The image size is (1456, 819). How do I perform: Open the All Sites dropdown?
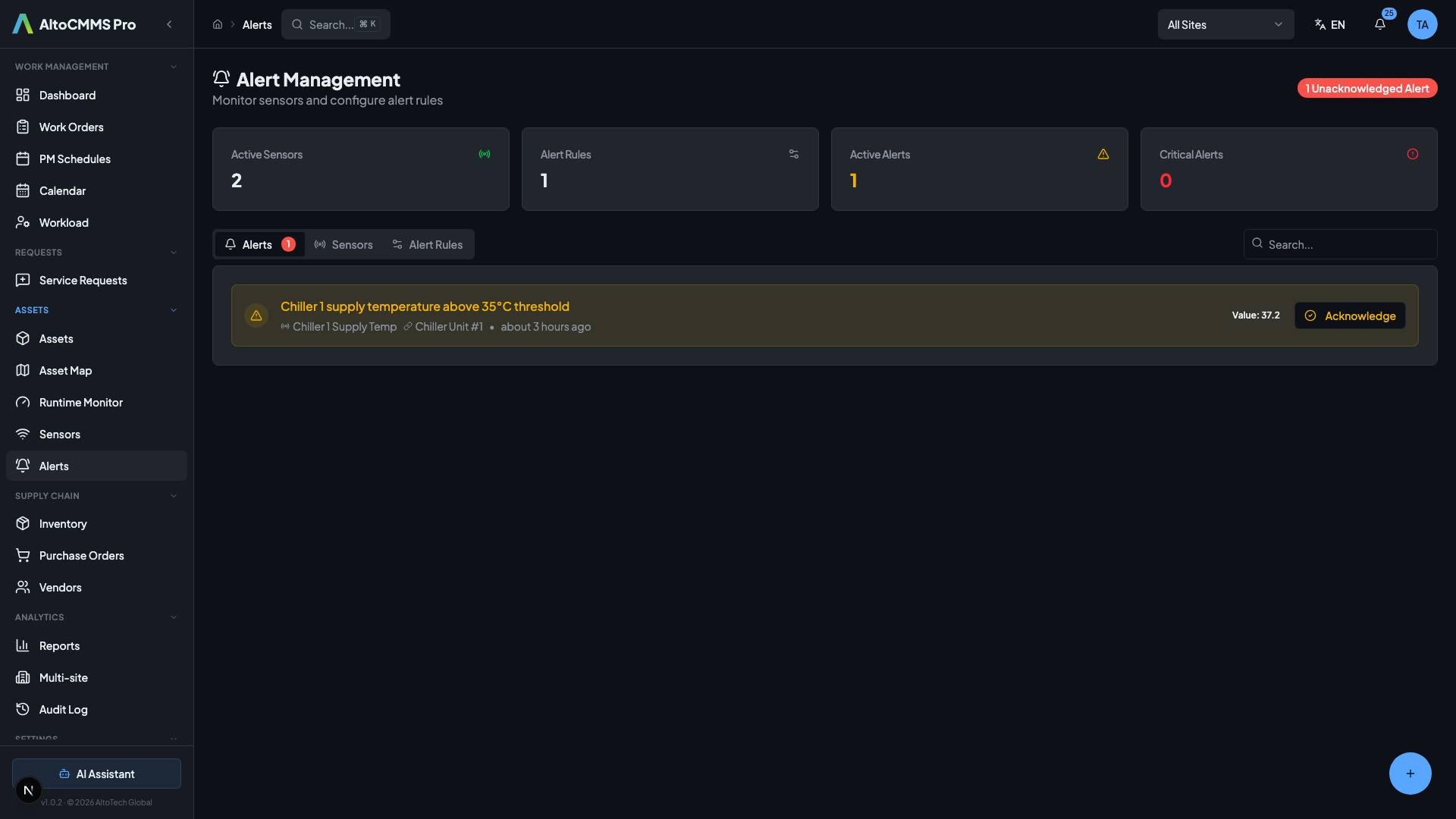pos(1225,24)
